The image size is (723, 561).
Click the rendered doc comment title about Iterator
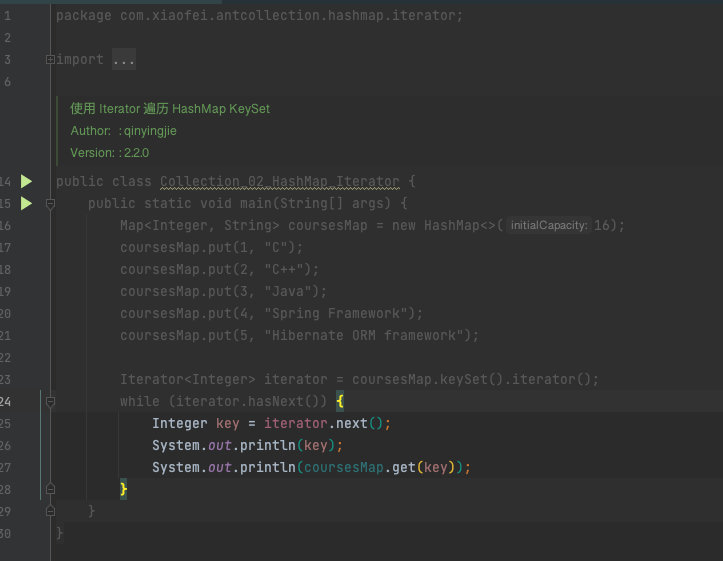170,108
